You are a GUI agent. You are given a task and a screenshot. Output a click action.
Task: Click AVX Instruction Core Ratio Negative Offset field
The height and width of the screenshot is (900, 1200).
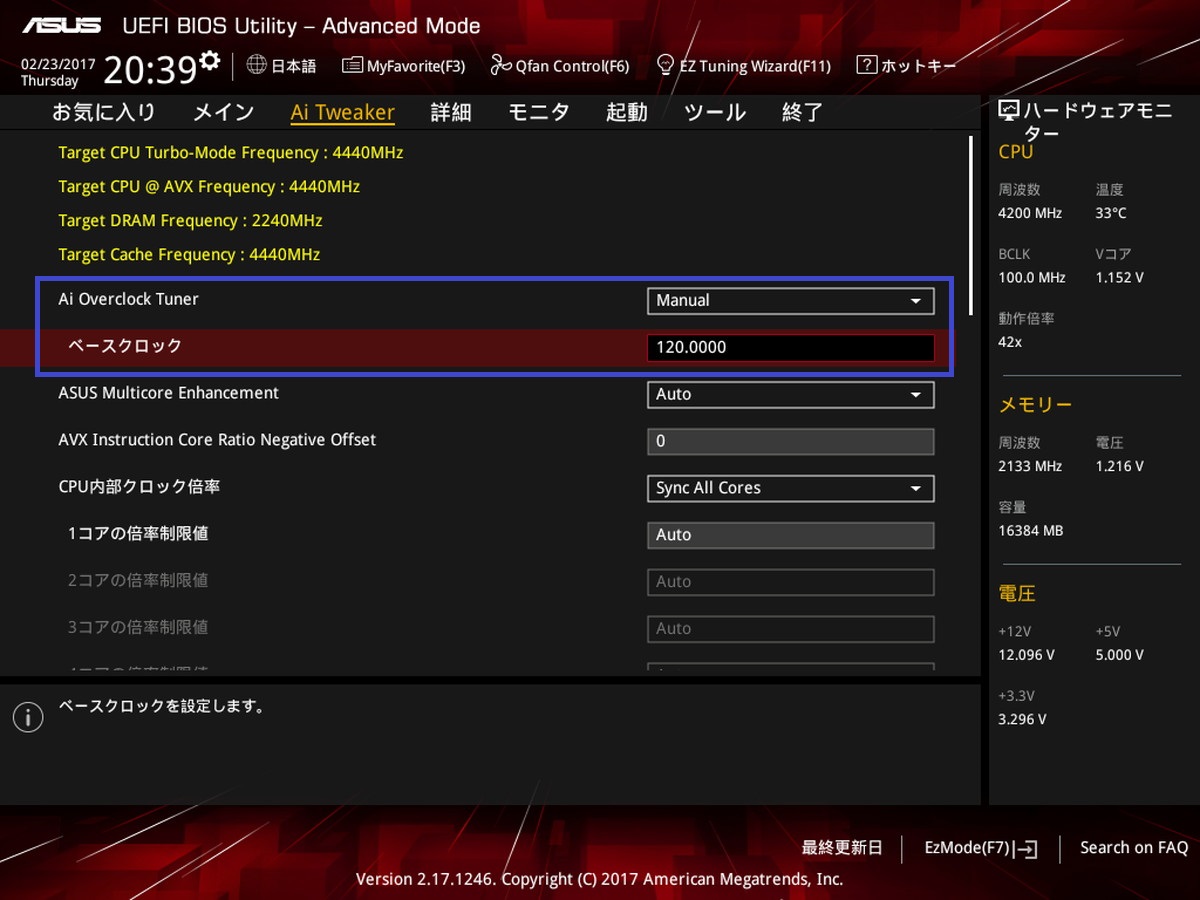click(x=790, y=441)
